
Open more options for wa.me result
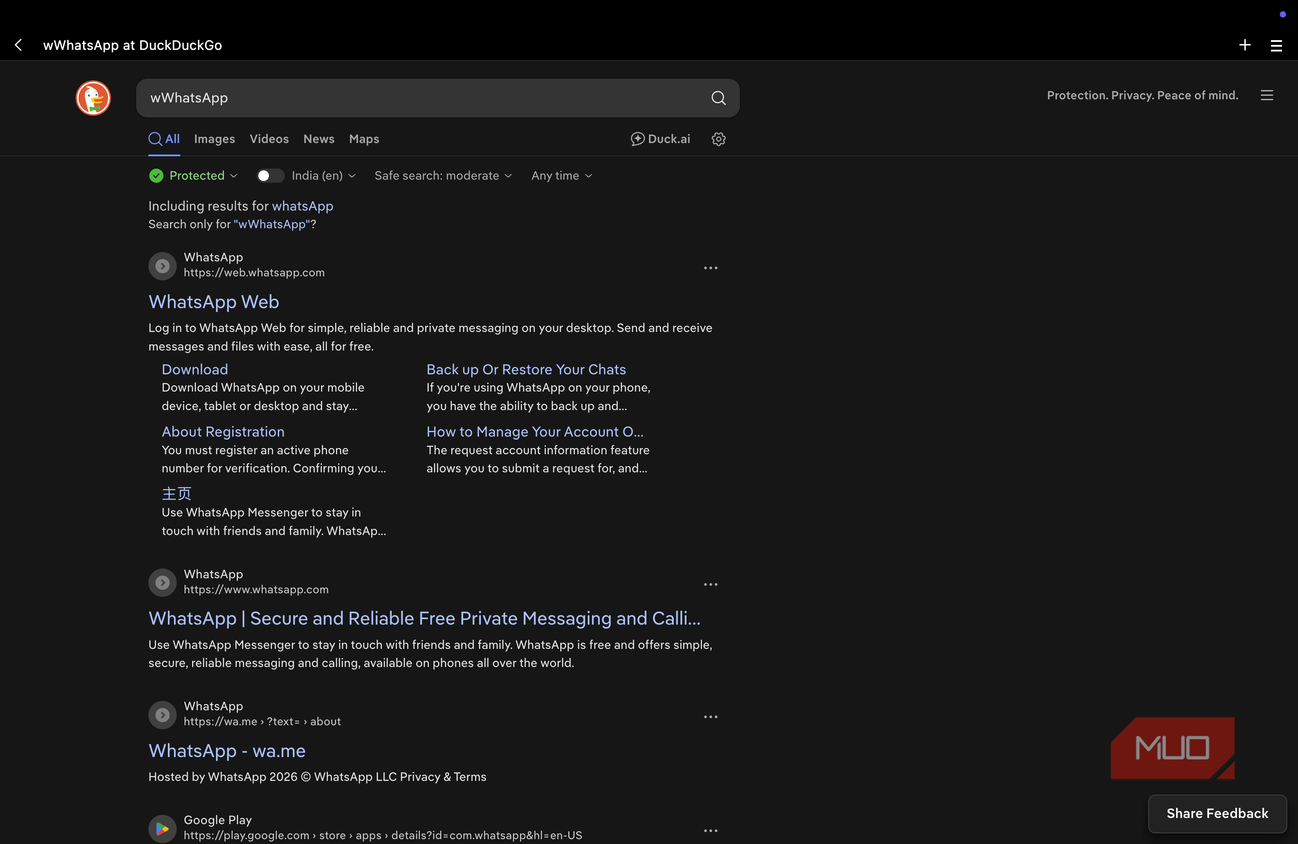tap(710, 717)
